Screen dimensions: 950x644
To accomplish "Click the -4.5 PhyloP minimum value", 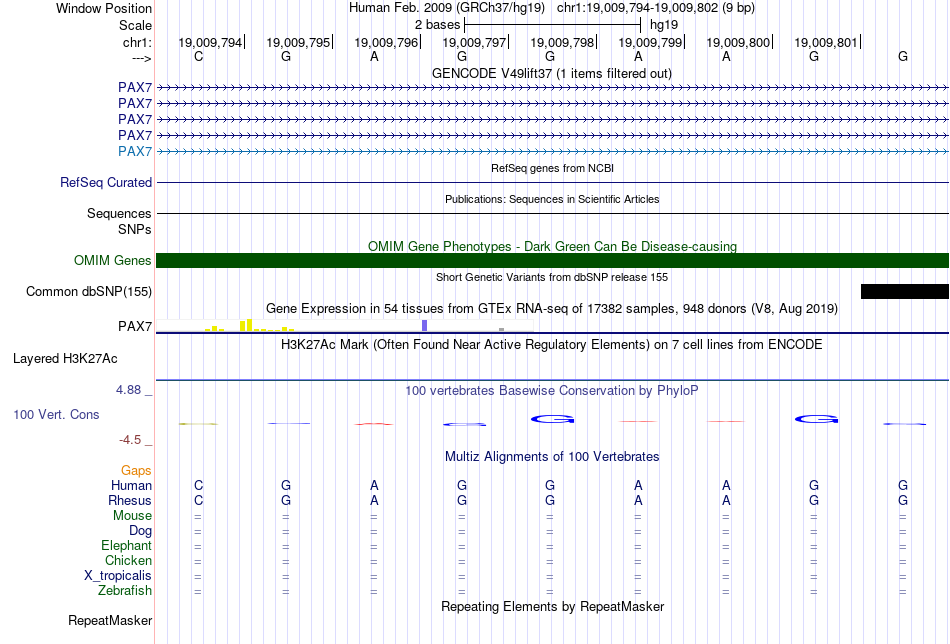I will (130, 440).
